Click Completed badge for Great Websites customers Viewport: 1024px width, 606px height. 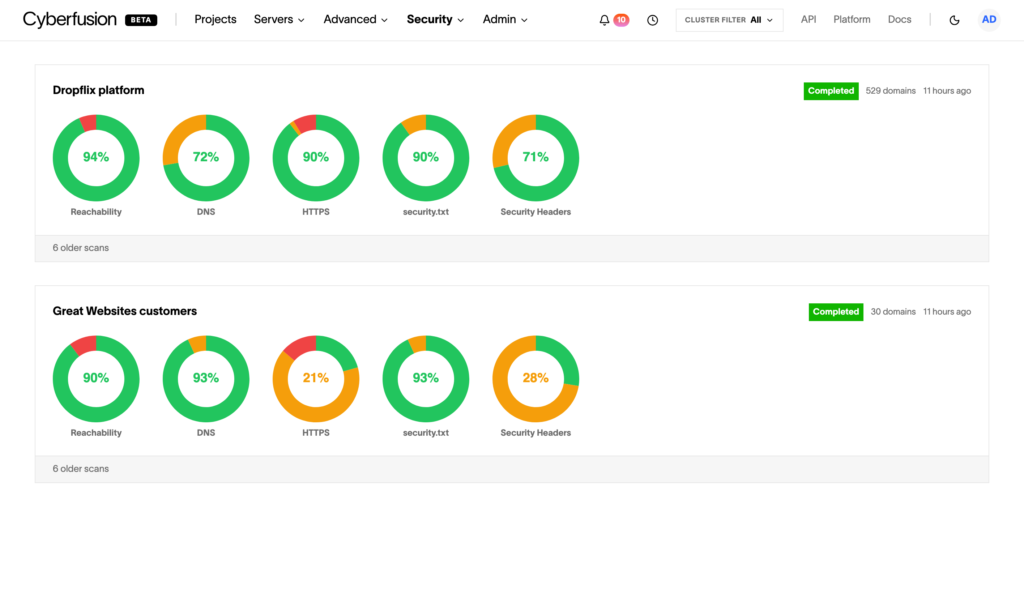point(836,311)
